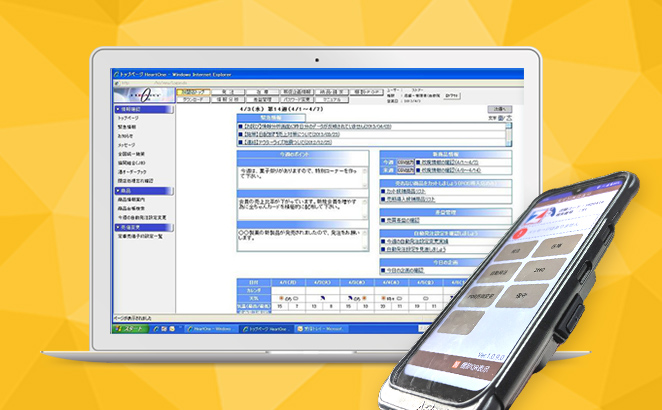Click the 次週へ button
662x410 pixels.
pyautogui.click(x=499, y=109)
